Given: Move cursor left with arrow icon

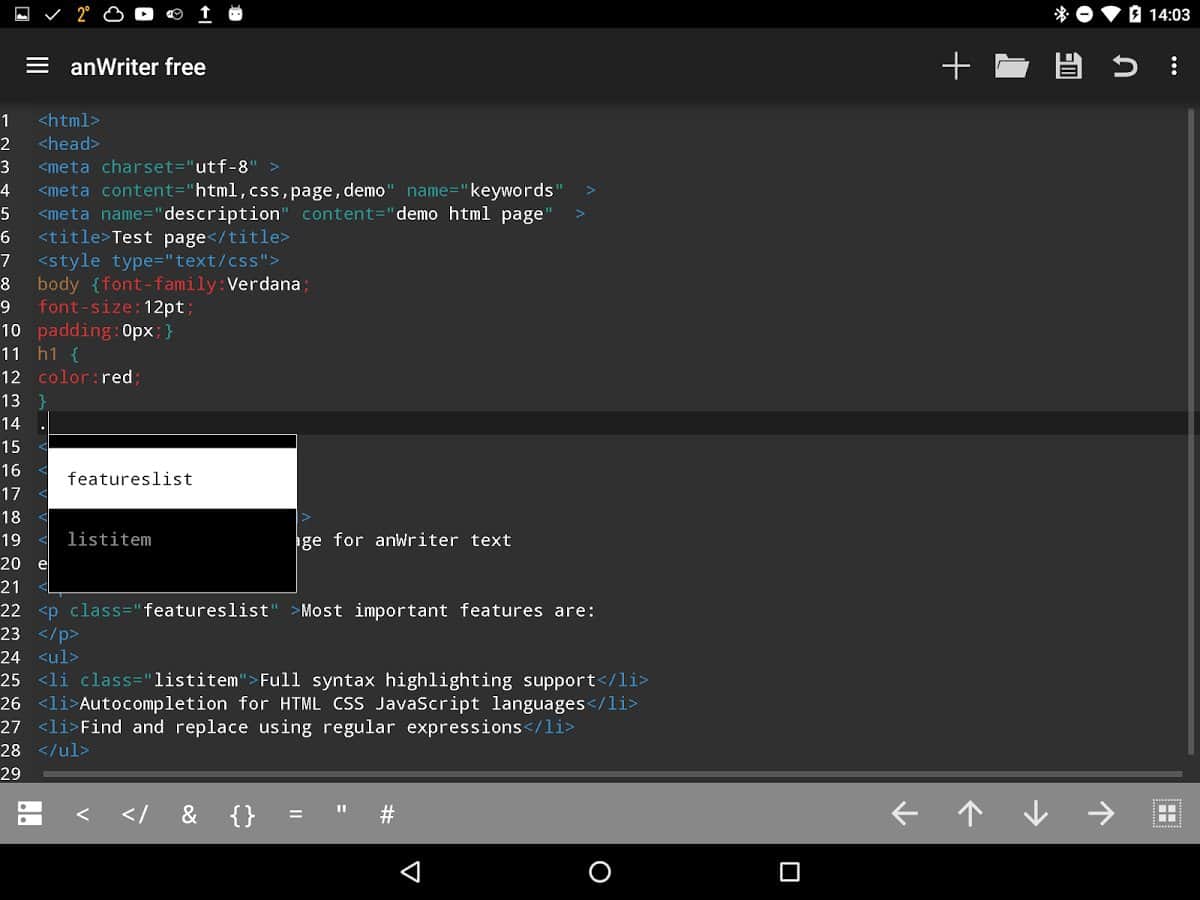Looking at the screenshot, I should 904,814.
